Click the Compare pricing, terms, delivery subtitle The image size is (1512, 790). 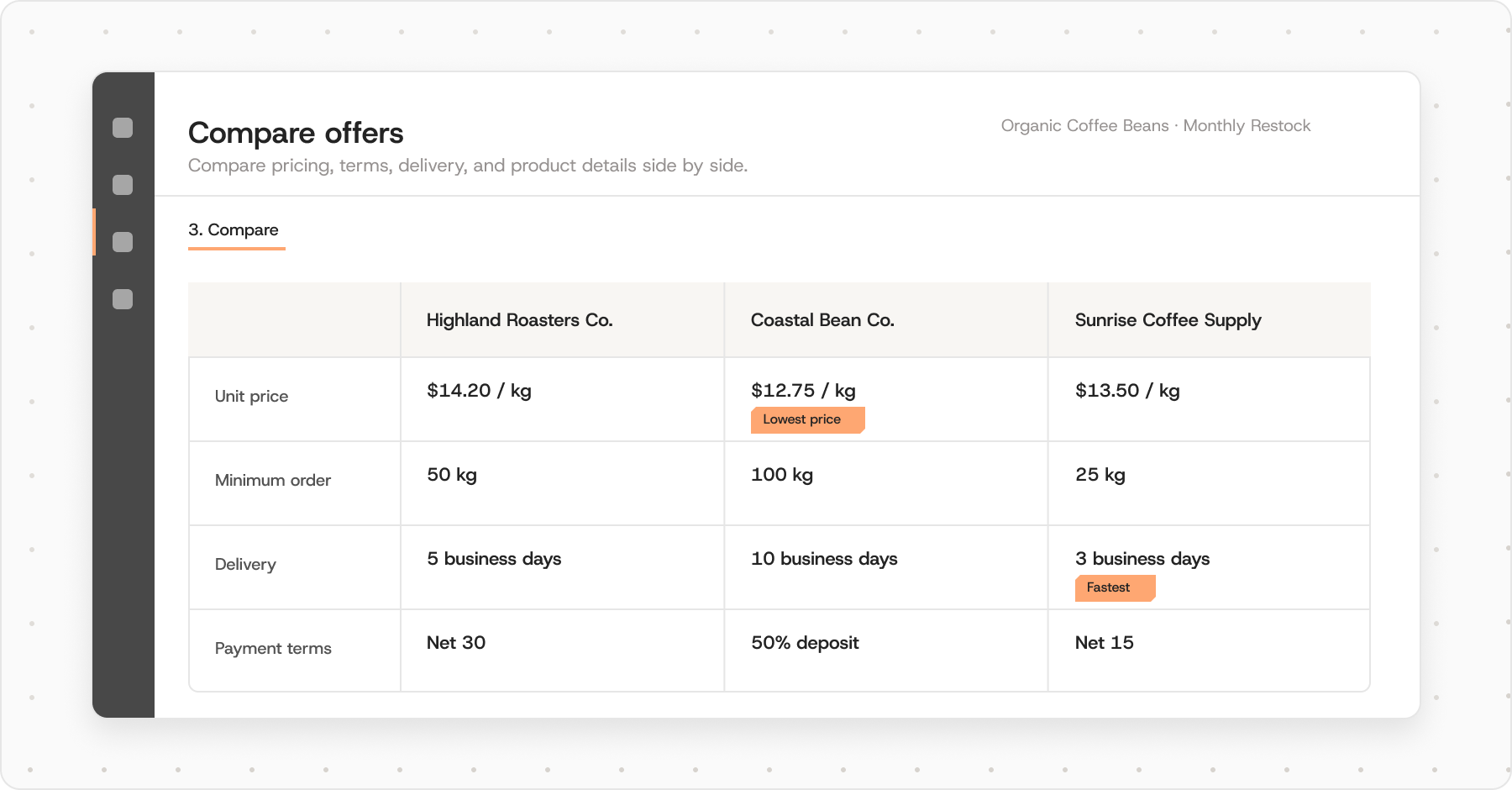coord(468,166)
